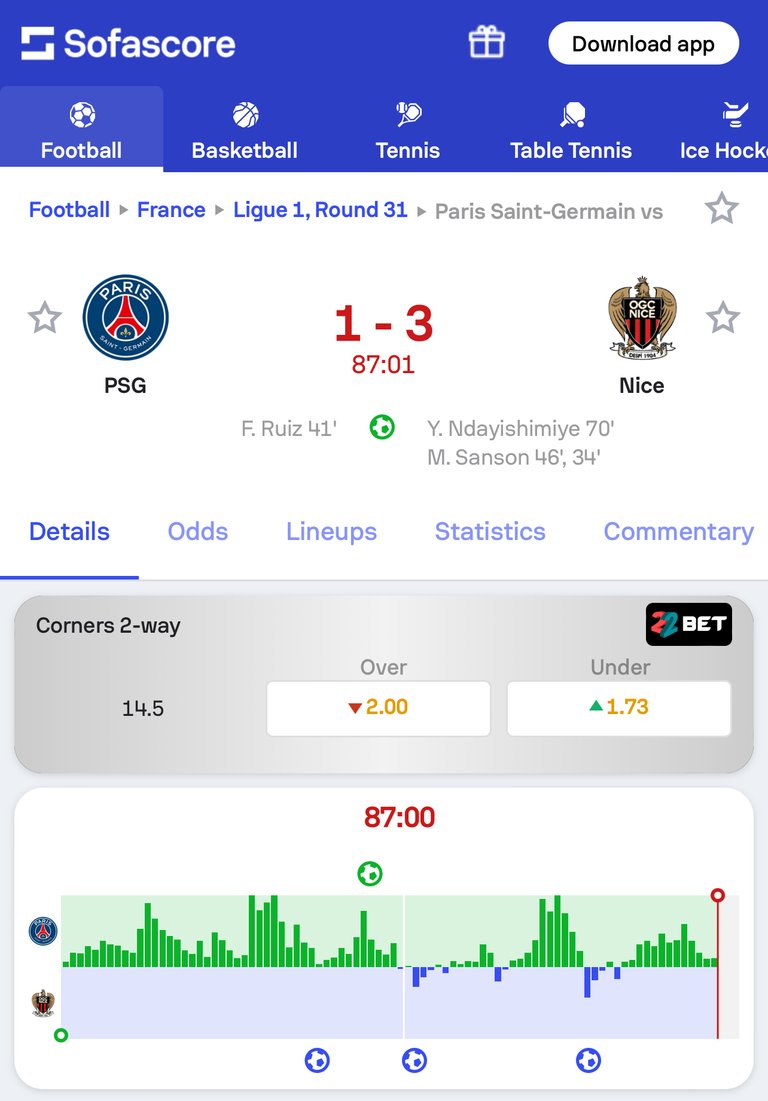The height and width of the screenshot is (1101, 768).
Task: Follow the Ligue 1, Round 31 breadcrumb link
Action: [x=320, y=210]
